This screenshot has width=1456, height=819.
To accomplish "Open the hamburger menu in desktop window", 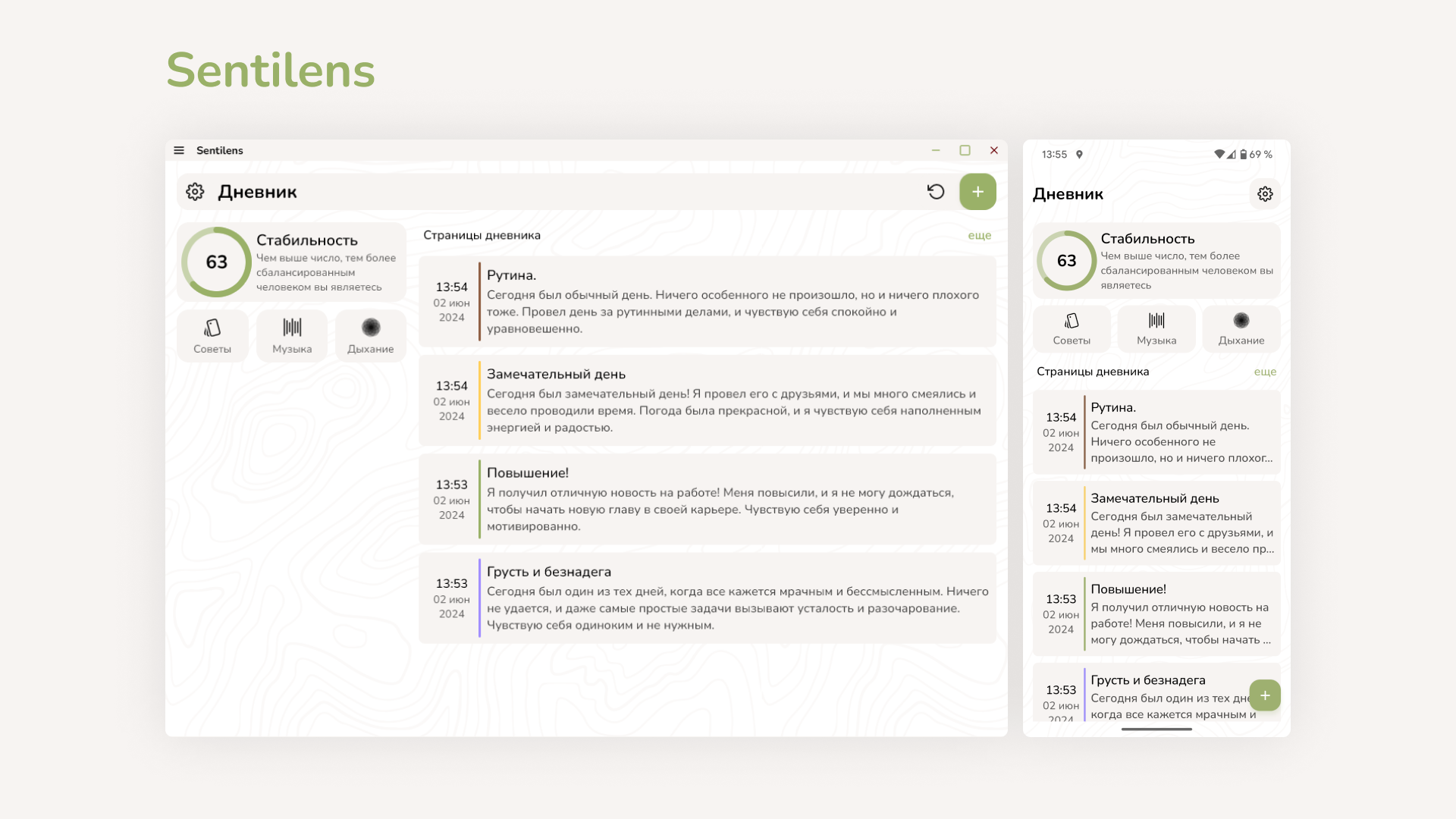I will [x=179, y=150].
